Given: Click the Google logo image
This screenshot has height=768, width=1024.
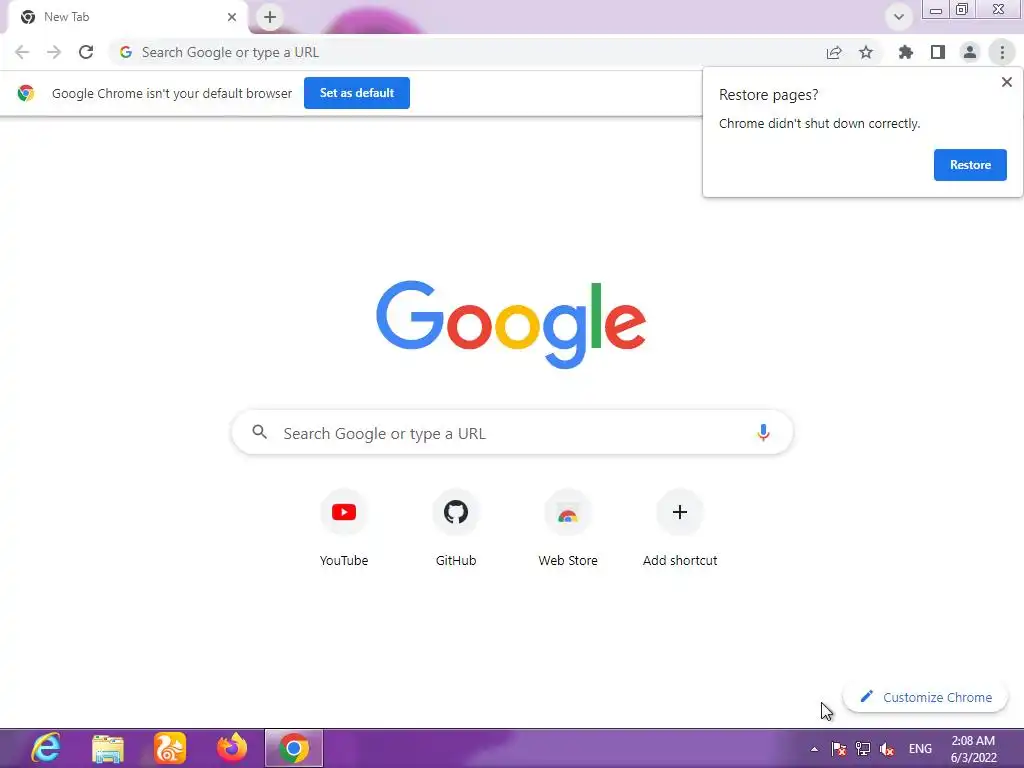Looking at the screenshot, I should pyautogui.click(x=511, y=325).
